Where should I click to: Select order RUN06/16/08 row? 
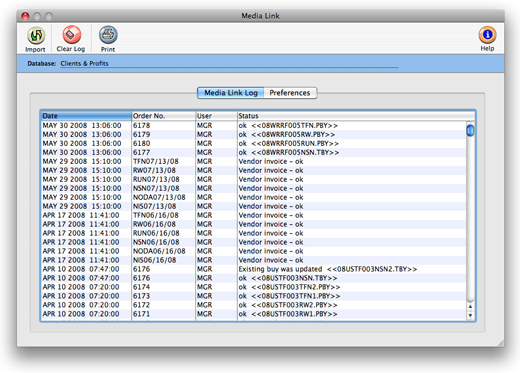pos(253,234)
